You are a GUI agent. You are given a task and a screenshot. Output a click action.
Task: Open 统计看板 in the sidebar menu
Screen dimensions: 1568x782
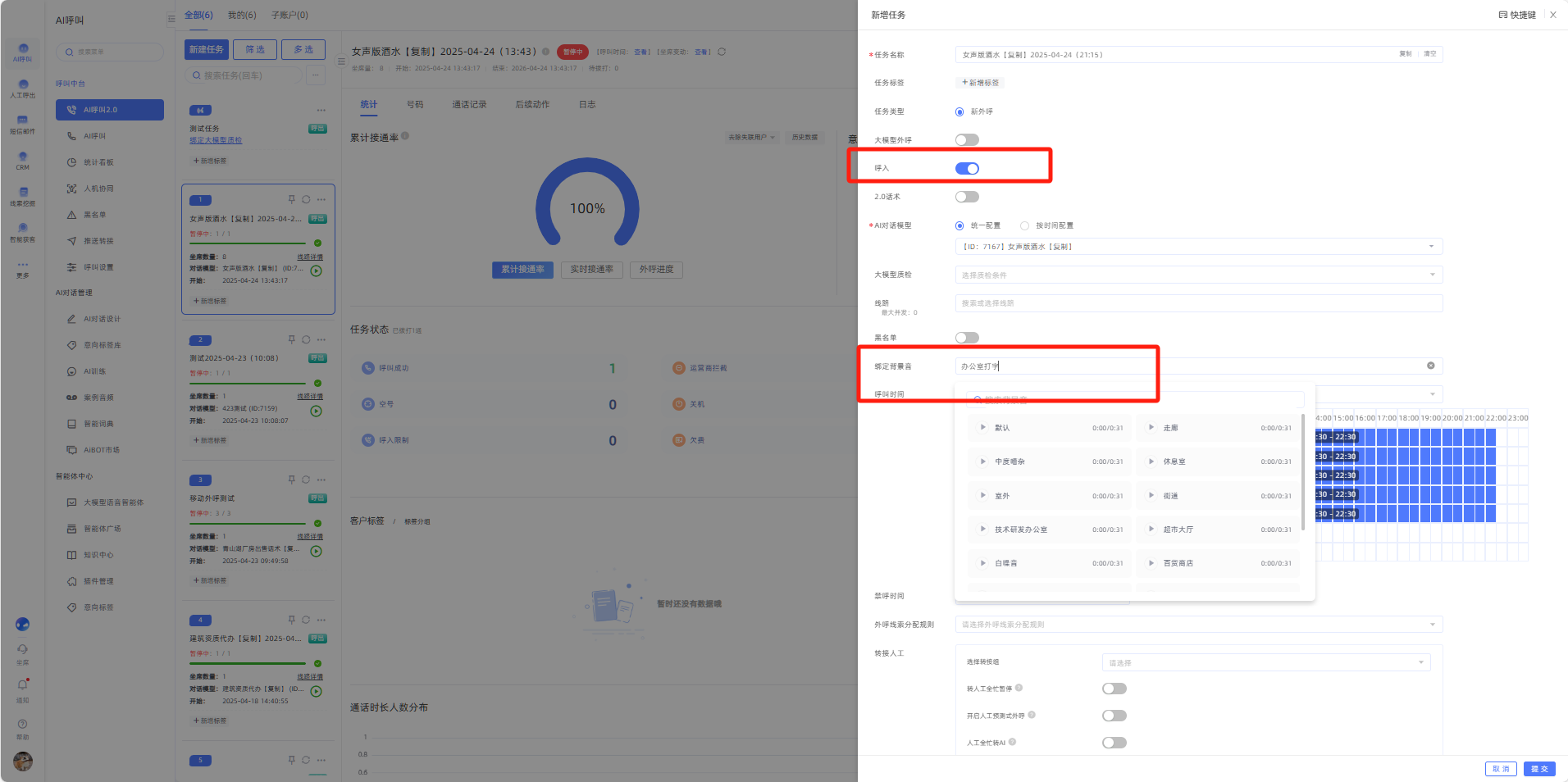coord(98,162)
